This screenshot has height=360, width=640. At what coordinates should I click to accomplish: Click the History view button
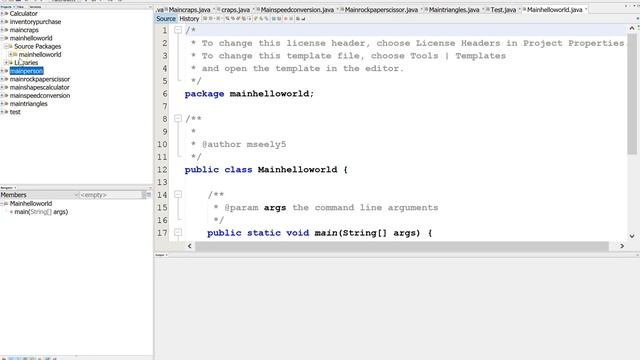[x=189, y=18]
